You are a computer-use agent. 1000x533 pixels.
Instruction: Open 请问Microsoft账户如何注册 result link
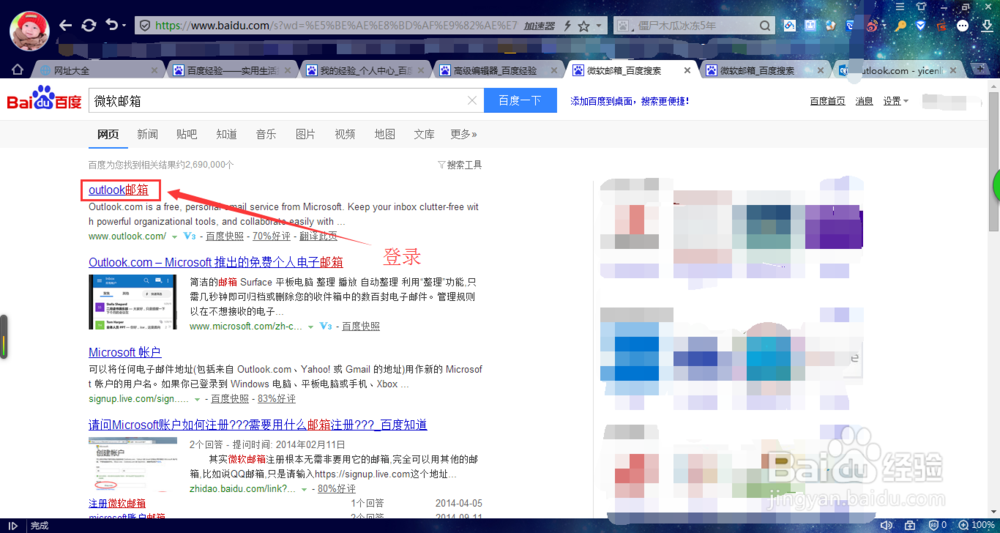[x=258, y=425]
